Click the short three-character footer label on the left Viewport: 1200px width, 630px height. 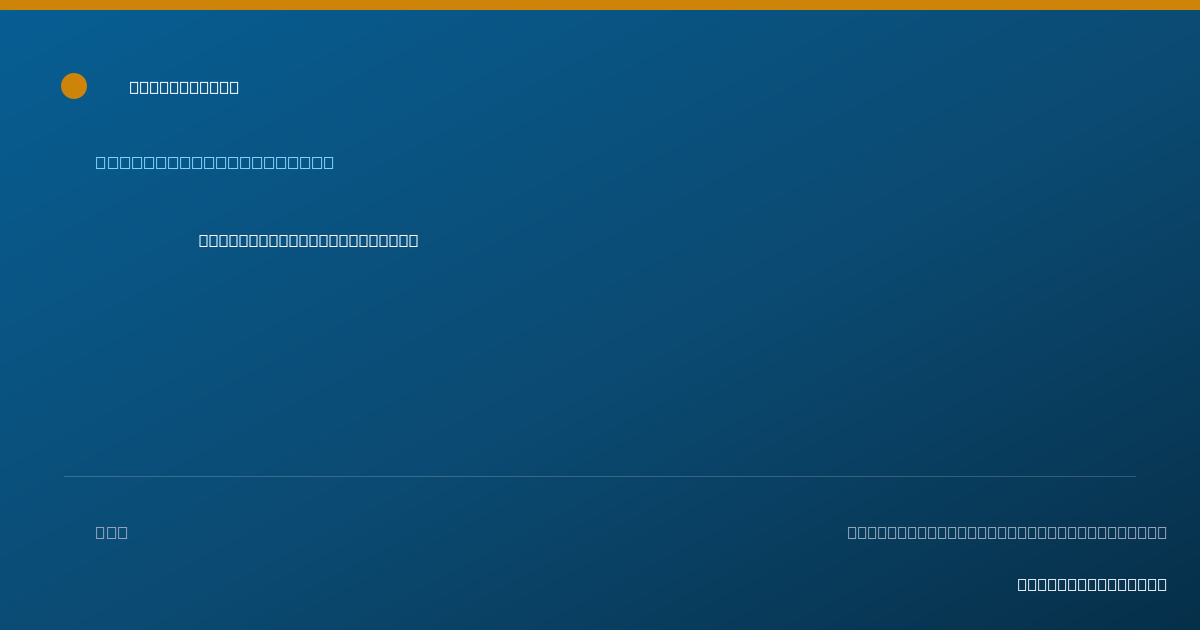pyautogui.click(x=112, y=532)
